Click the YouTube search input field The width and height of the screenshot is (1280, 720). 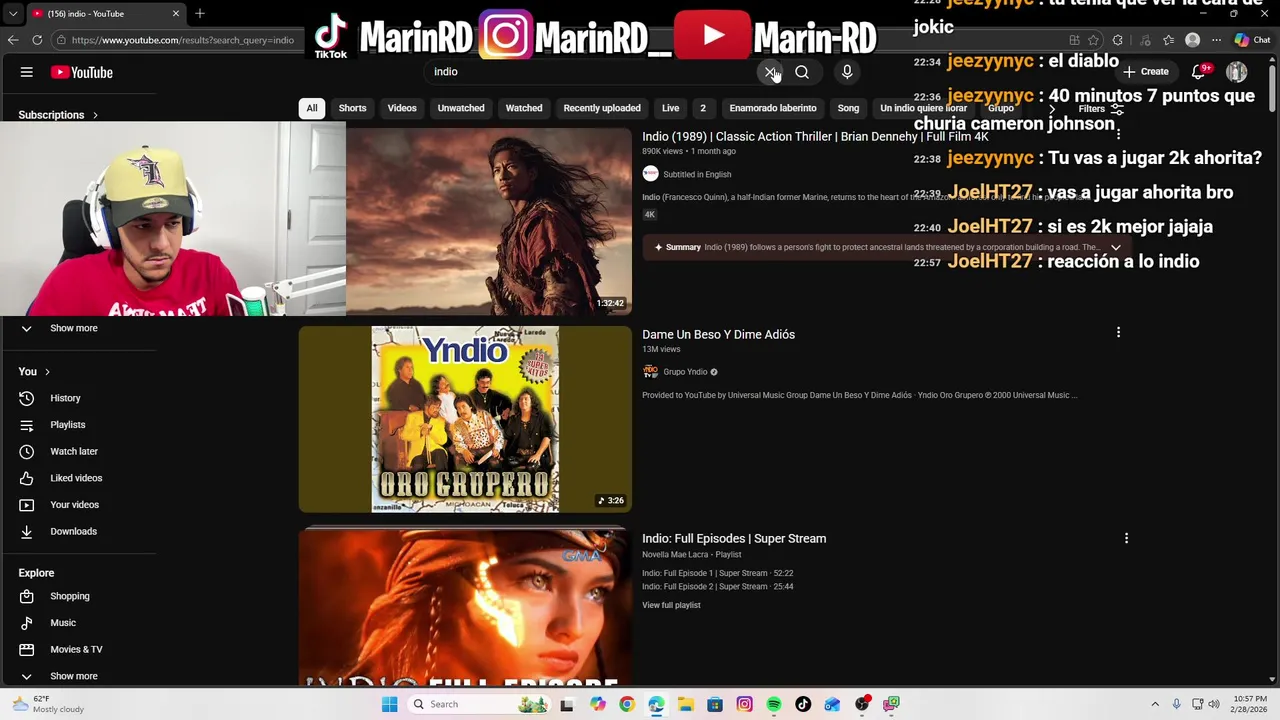590,72
